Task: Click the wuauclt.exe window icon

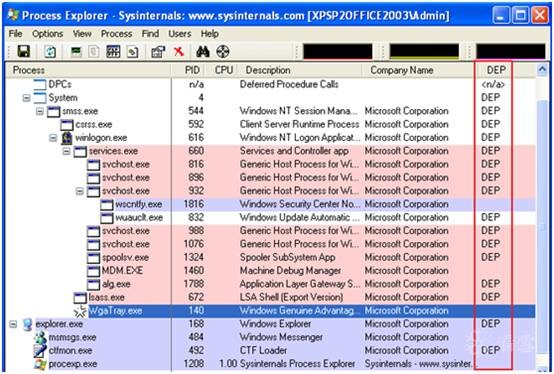Action: [x=107, y=218]
